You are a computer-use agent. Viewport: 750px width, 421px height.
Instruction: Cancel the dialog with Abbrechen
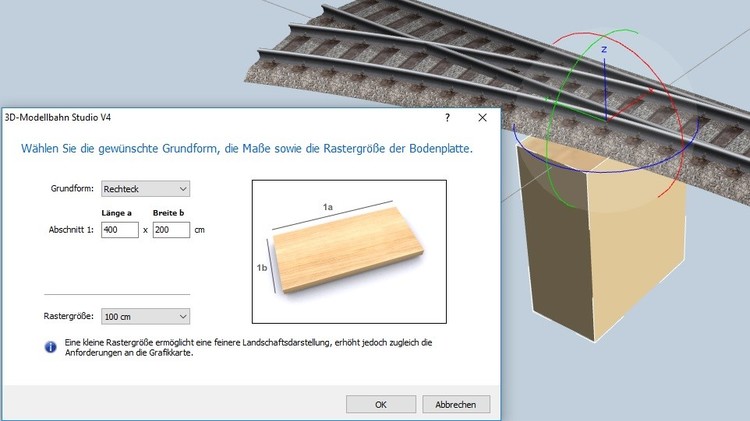pos(456,404)
